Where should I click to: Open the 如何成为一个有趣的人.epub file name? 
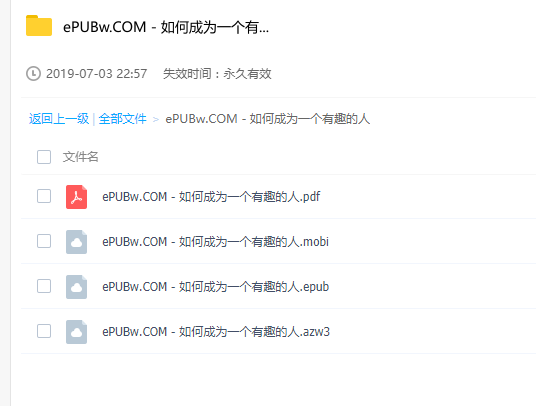point(216,287)
